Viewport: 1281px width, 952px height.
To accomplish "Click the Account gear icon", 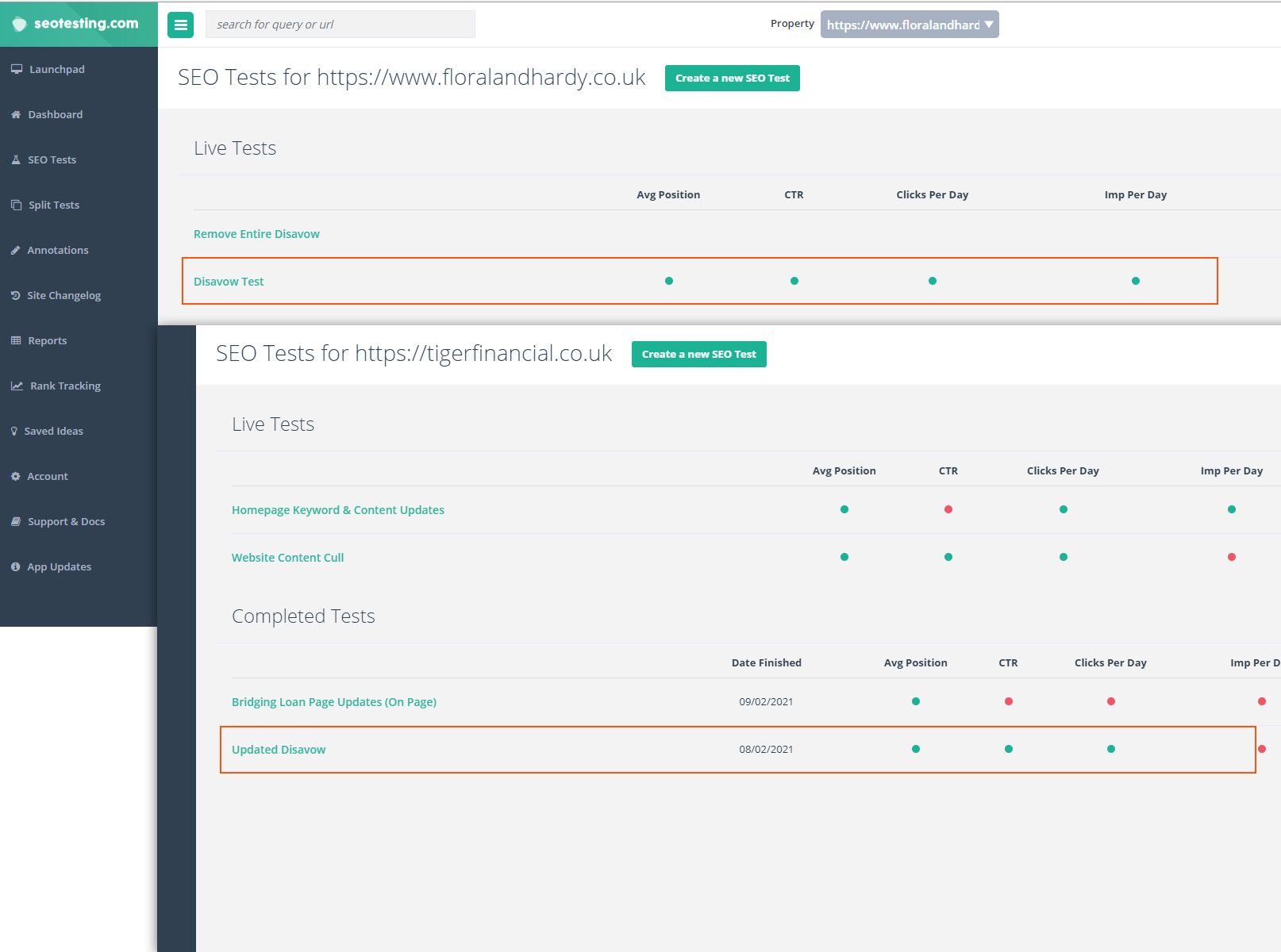I will click(x=15, y=476).
